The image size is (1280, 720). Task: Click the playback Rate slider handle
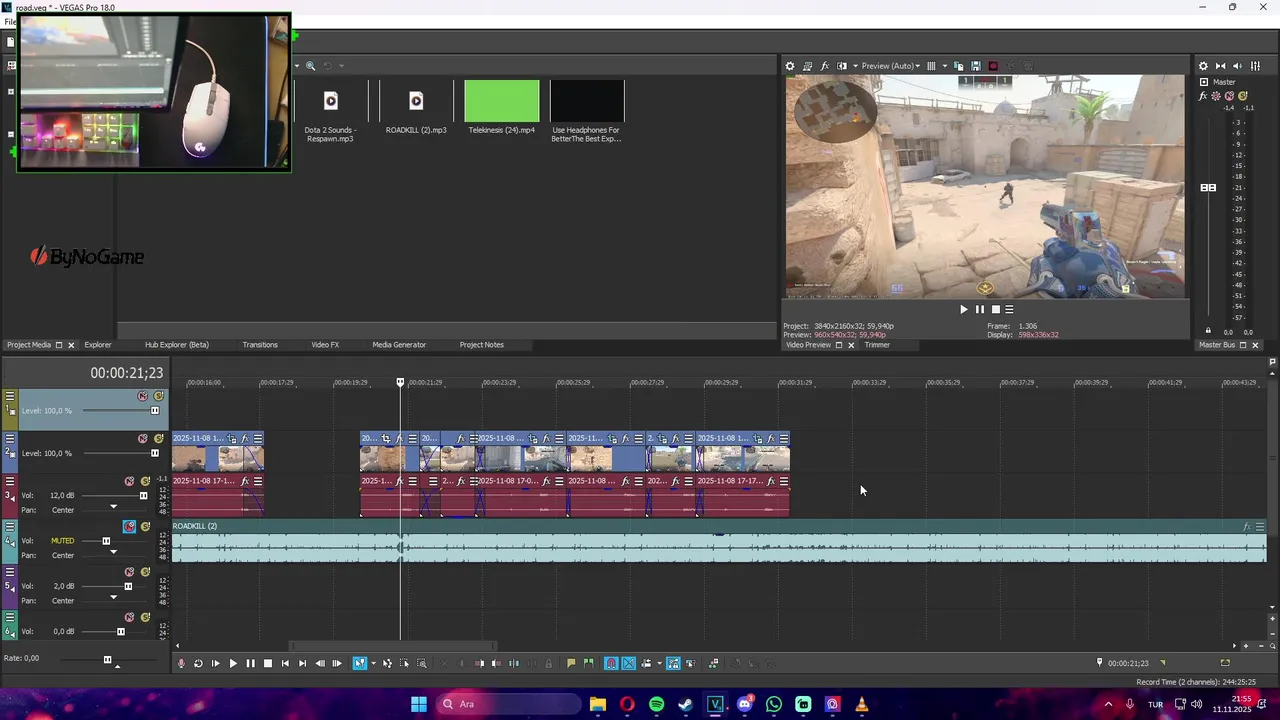coord(108,659)
